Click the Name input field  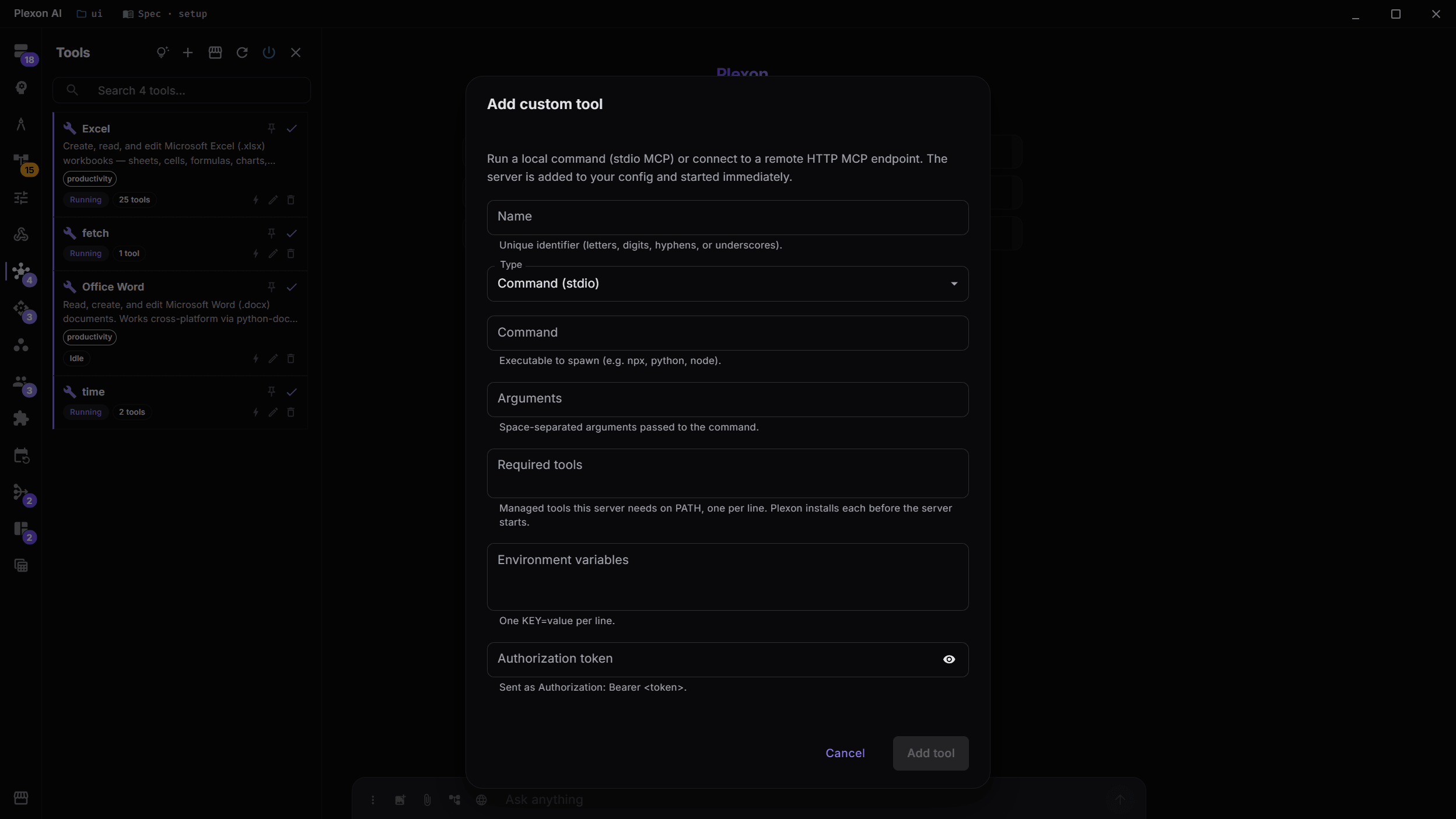(727, 218)
